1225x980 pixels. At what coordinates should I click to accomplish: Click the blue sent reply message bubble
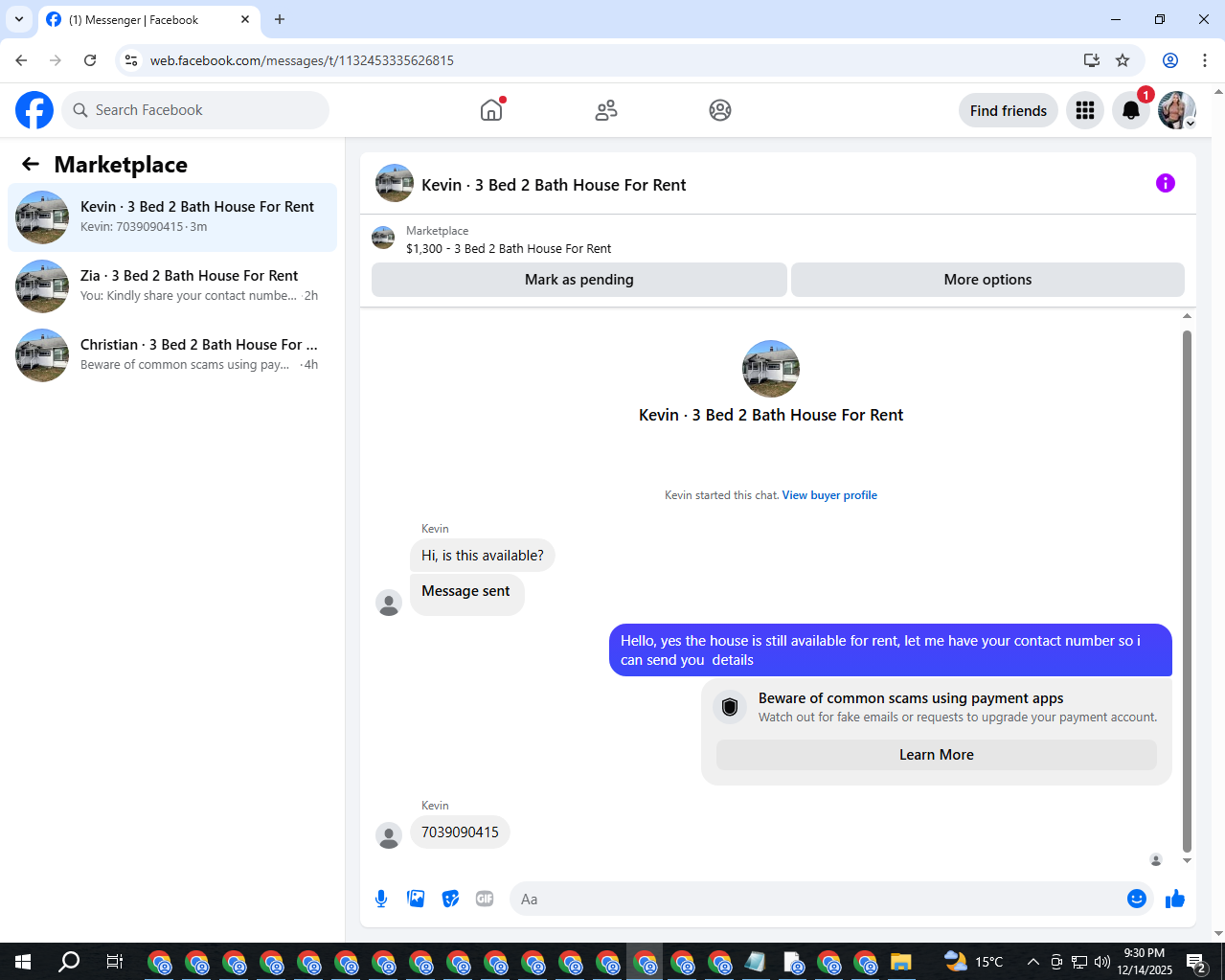(x=891, y=650)
